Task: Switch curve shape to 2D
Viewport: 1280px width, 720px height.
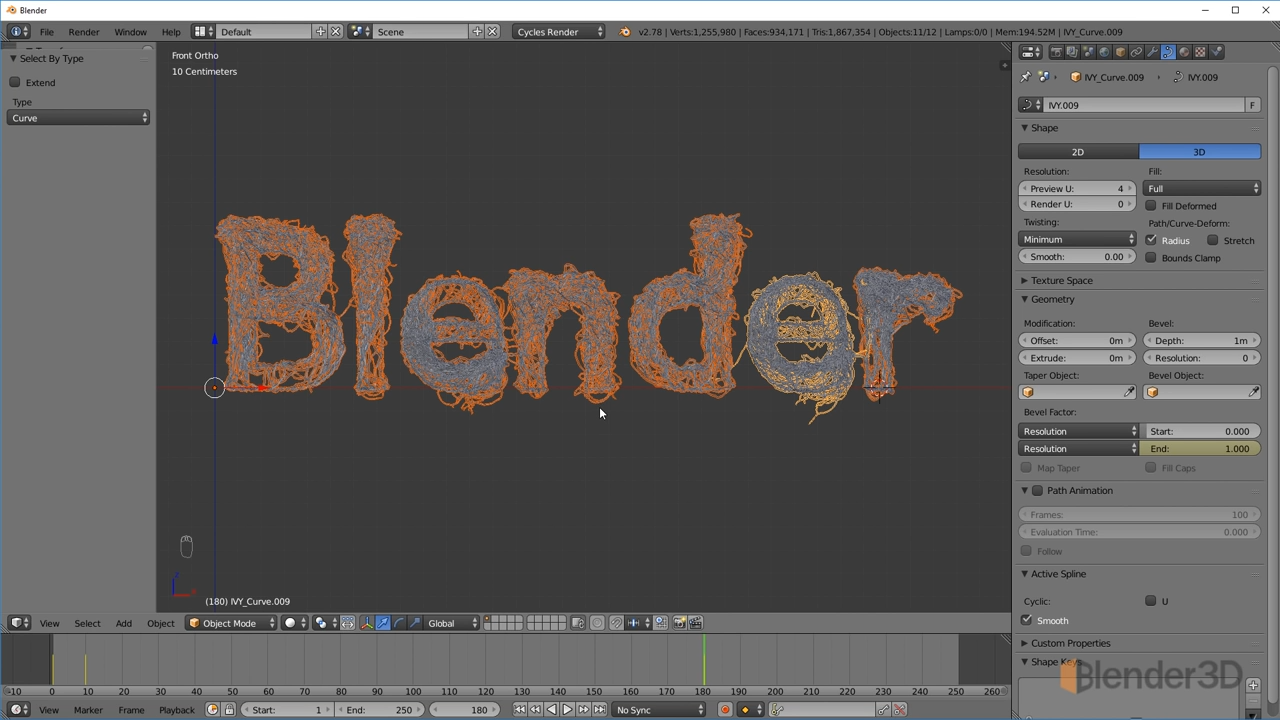Action: pos(1078,152)
